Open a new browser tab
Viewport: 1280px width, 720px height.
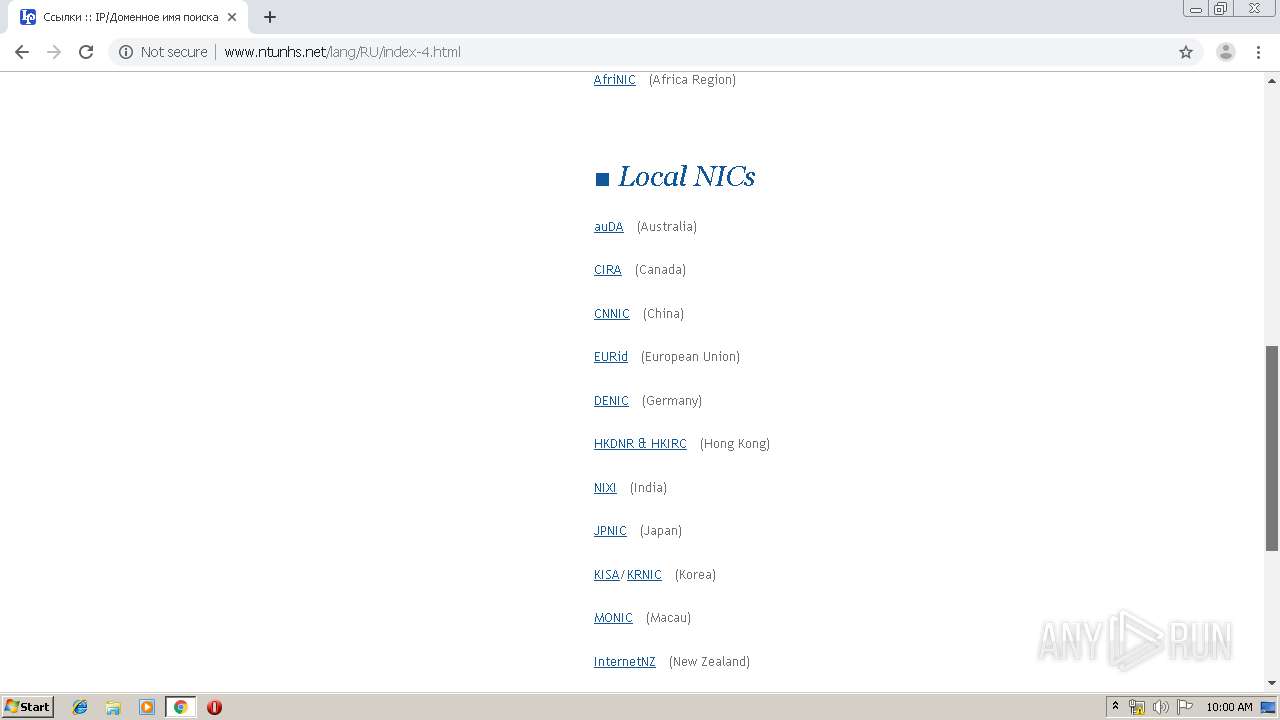coord(270,17)
